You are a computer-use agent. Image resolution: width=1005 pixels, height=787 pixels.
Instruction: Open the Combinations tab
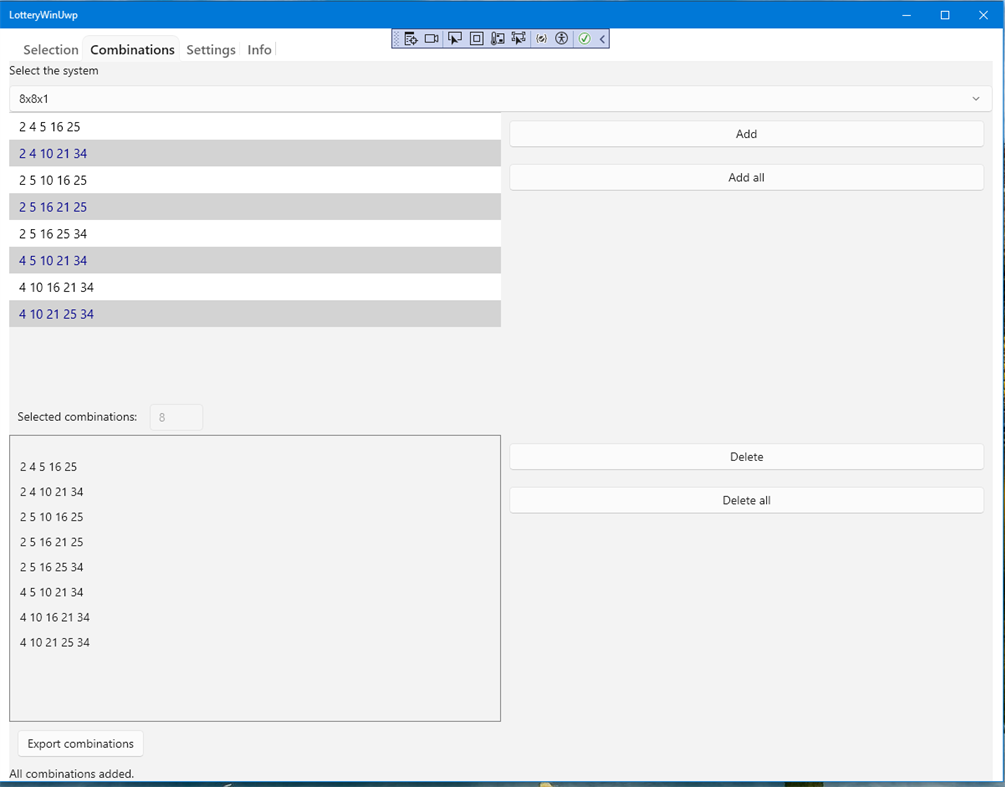[x=132, y=49]
